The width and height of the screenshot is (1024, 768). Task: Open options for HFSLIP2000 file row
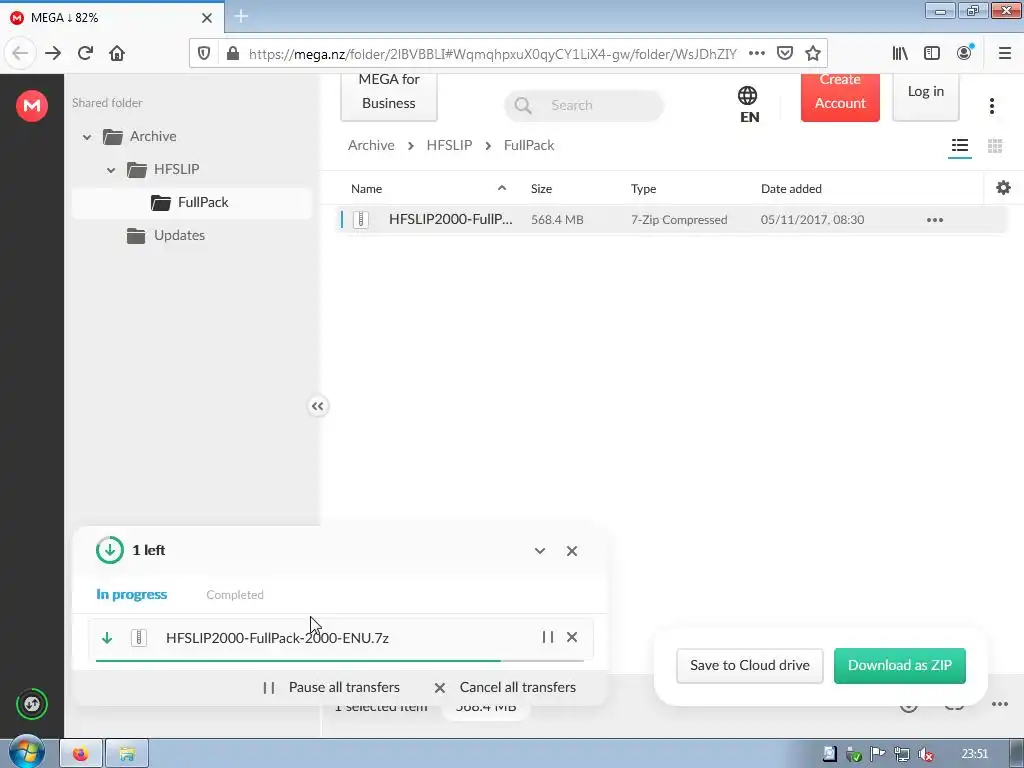935,220
